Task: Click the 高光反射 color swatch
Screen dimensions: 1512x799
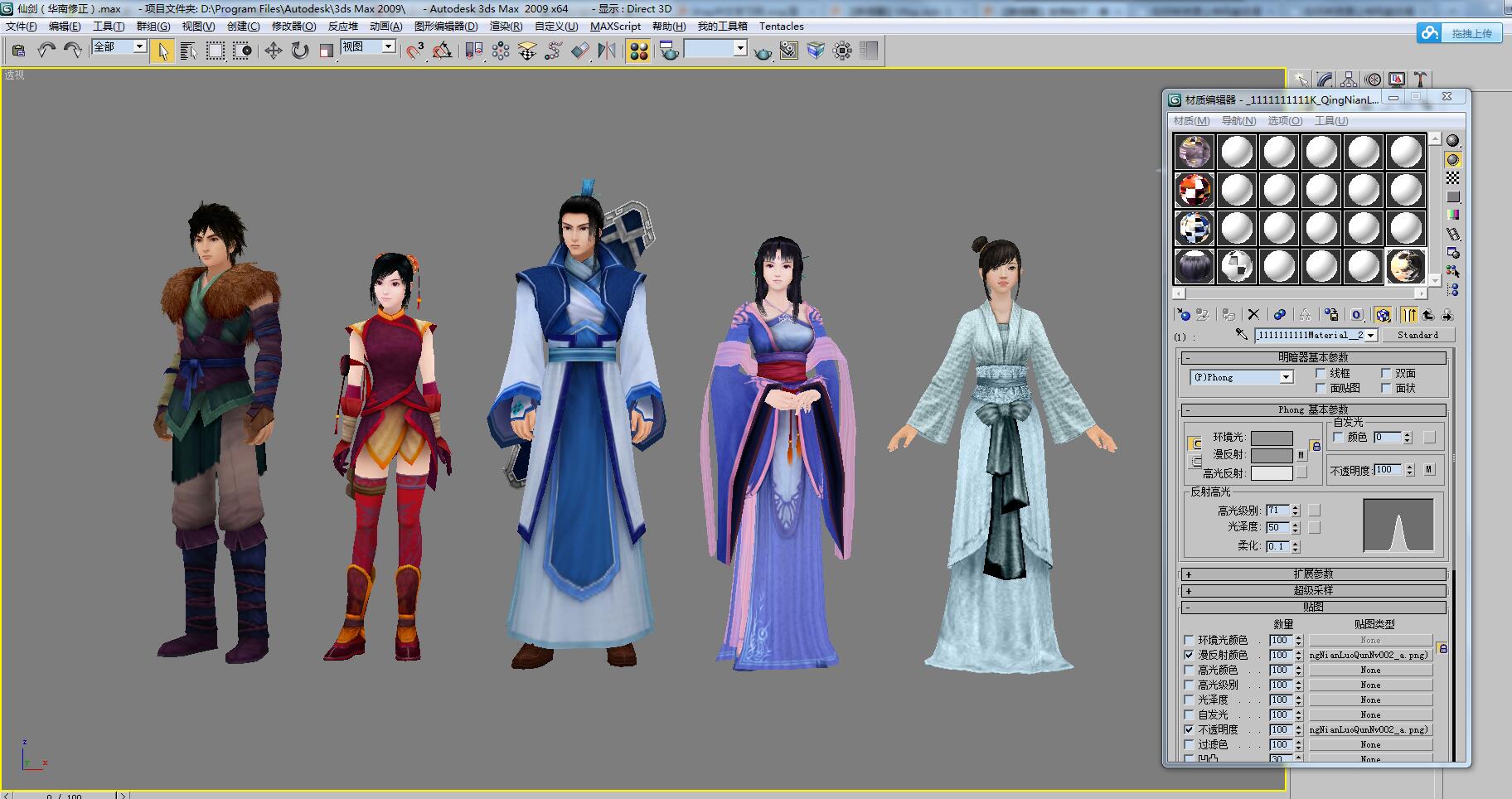Action: click(1272, 473)
